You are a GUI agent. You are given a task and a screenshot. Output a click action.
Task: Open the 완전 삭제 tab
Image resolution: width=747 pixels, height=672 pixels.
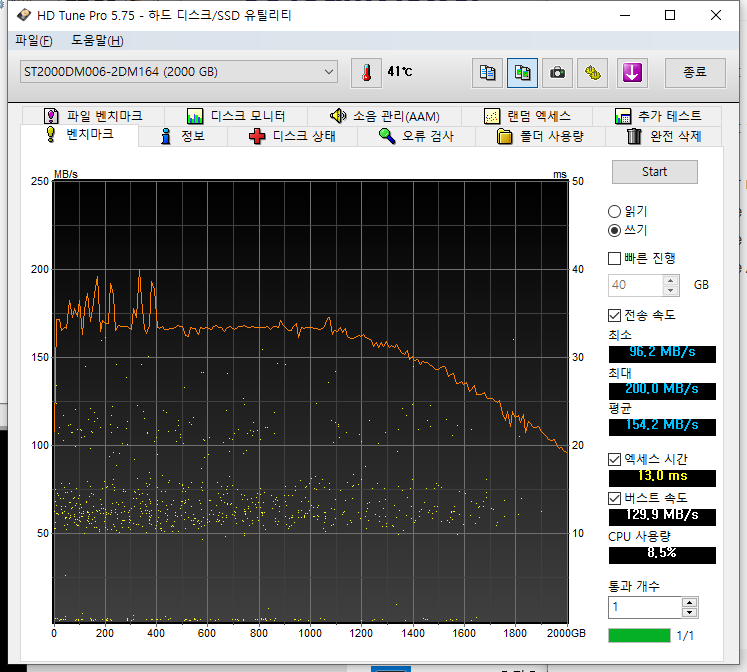[664, 136]
